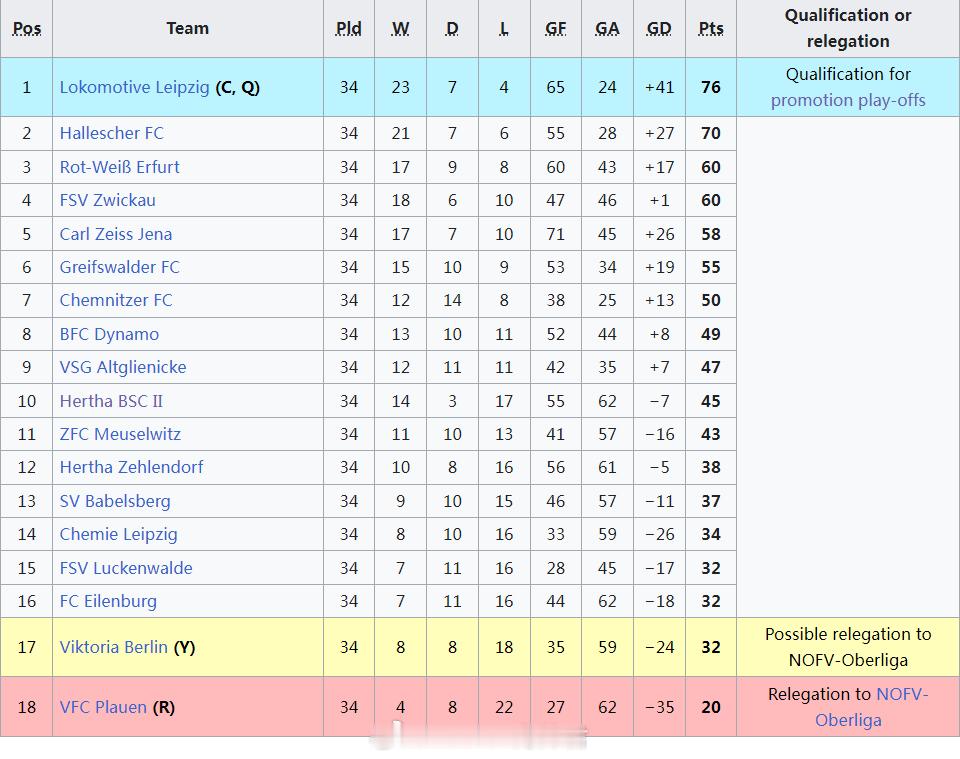Click the Pos column header abbreviation
This screenshot has height=759, width=960.
[x=27, y=29]
